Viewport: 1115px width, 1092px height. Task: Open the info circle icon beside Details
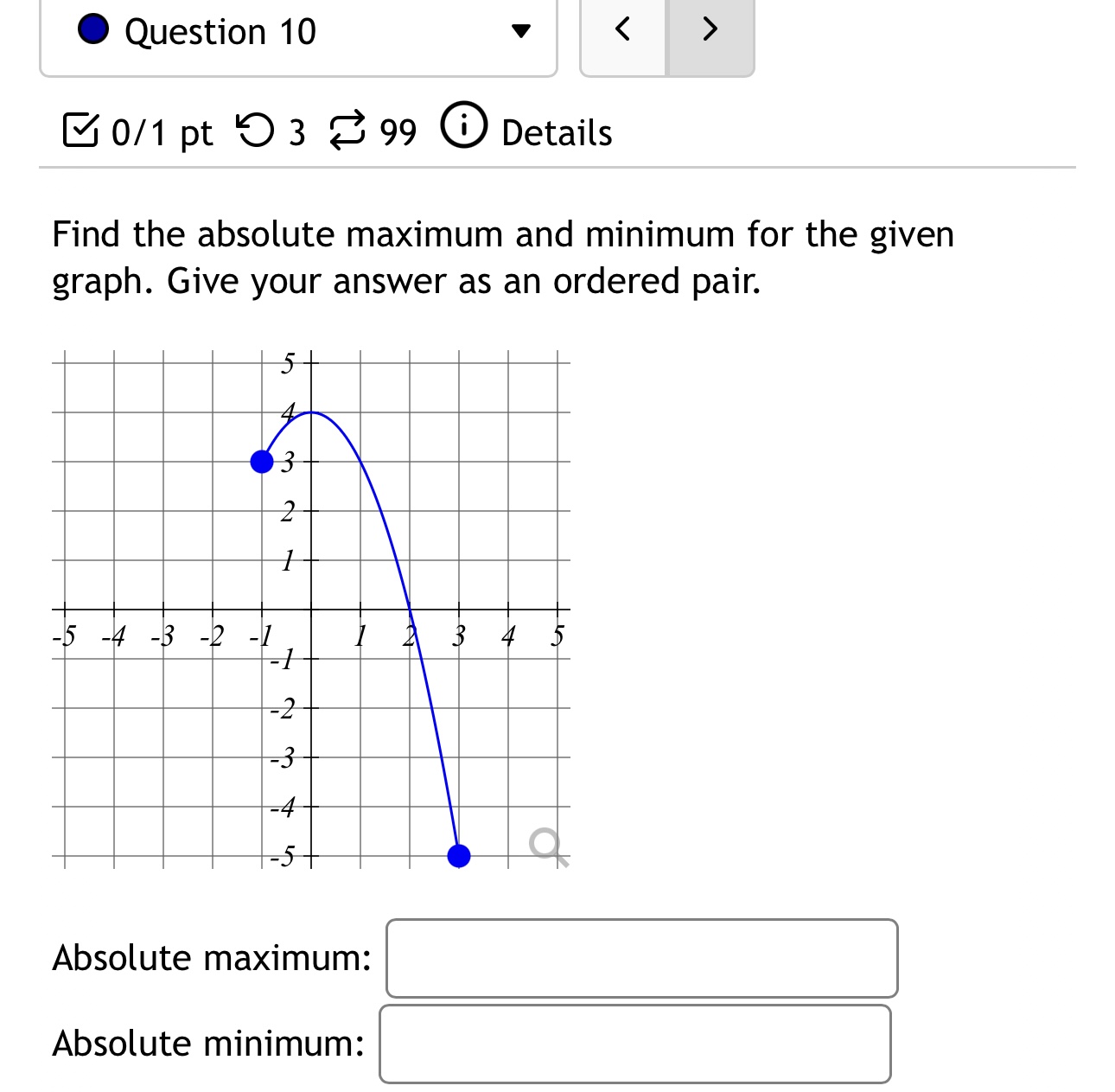463,126
